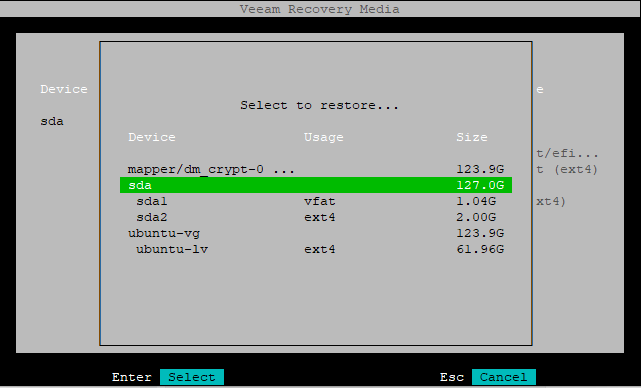Click the Cancel button
The image size is (641, 388).
click(504, 377)
